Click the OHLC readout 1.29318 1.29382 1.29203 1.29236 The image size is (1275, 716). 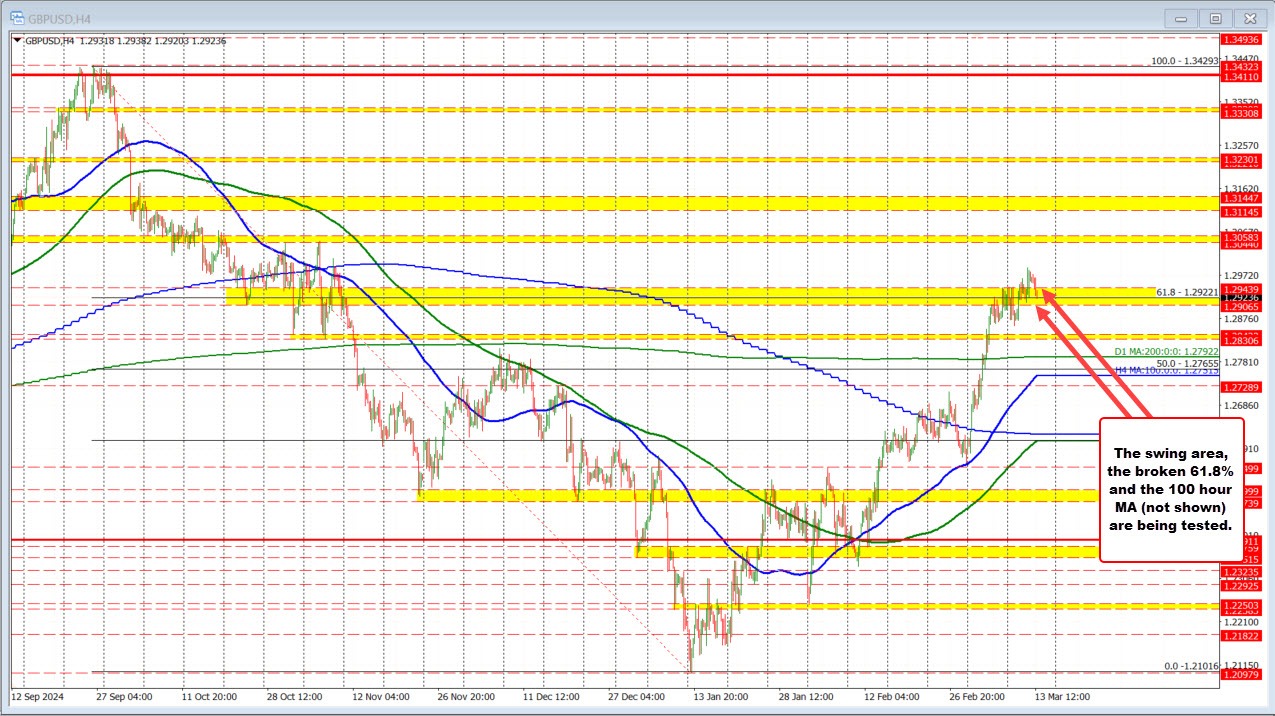point(152,41)
